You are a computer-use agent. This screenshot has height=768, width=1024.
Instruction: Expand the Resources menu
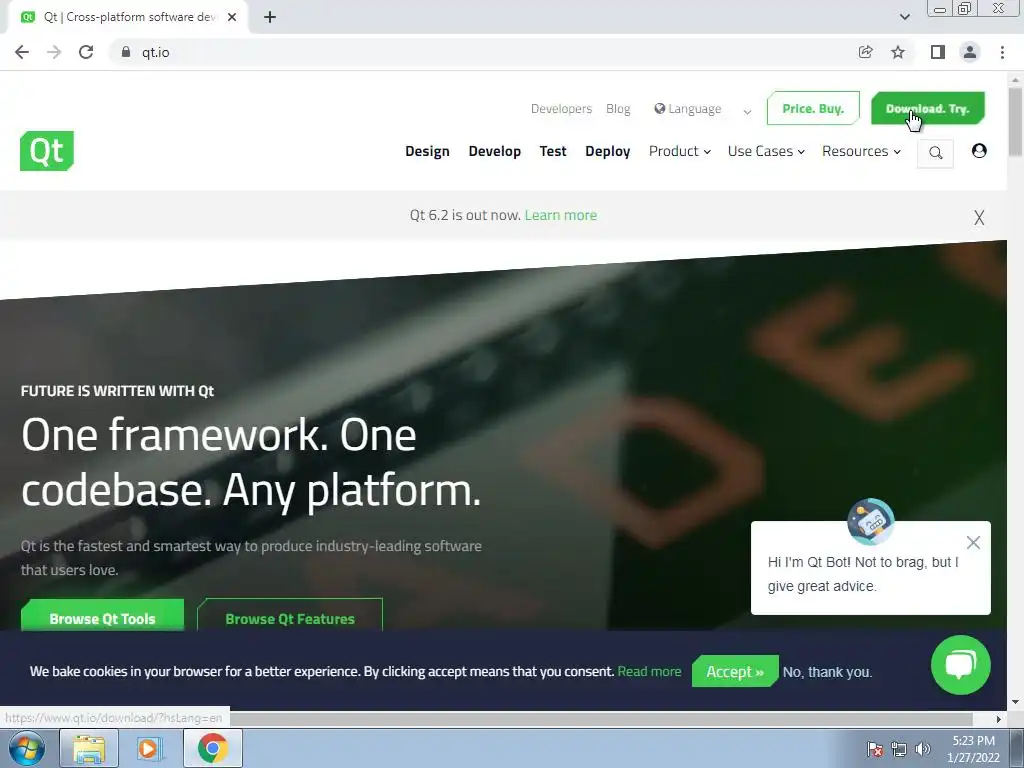pos(861,151)
